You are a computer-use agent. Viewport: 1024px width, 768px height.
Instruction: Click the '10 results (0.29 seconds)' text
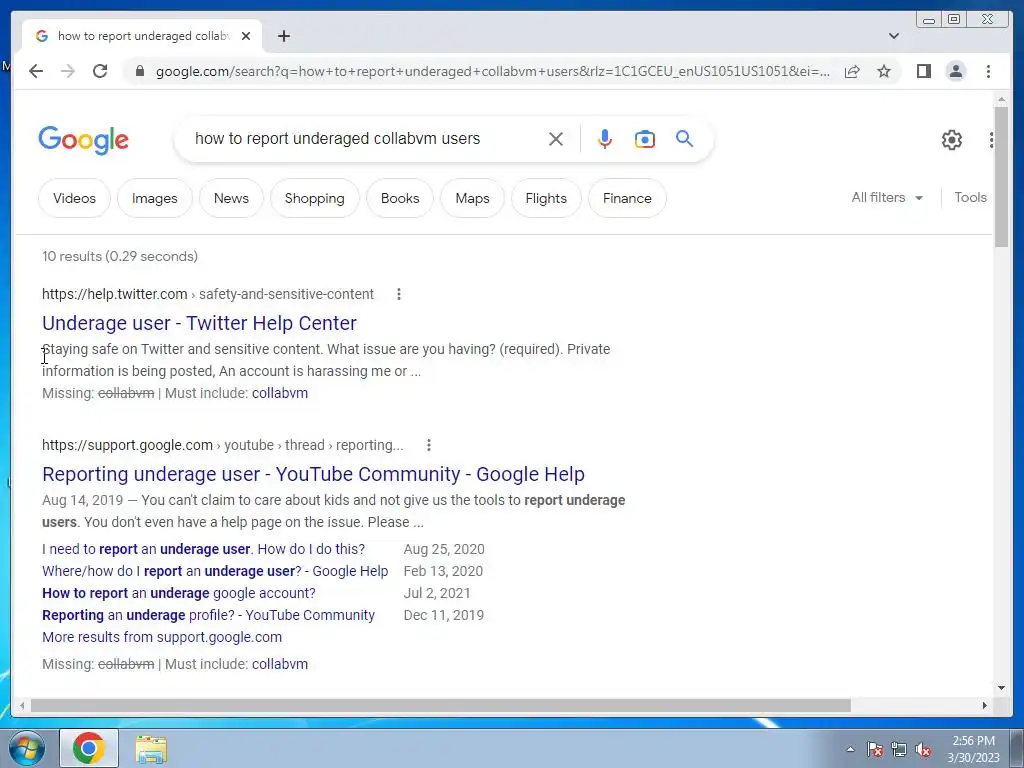pos(120,257)
